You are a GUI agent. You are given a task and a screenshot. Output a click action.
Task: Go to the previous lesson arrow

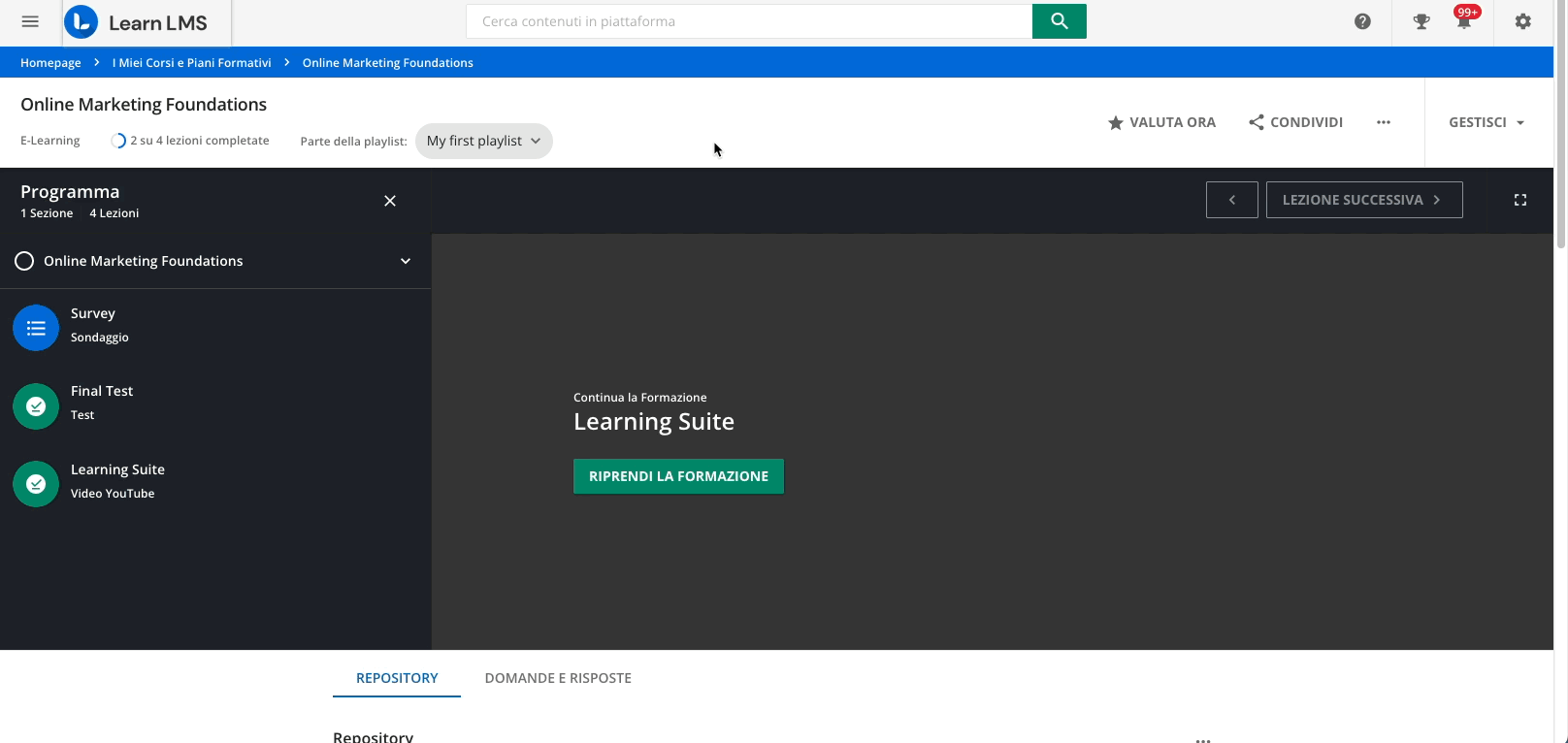click(1232, 200)
